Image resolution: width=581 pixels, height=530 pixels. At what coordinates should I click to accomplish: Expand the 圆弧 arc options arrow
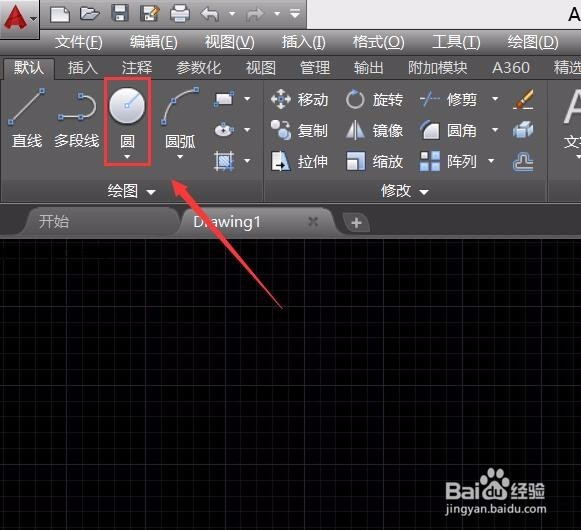[x=180, y=157]
